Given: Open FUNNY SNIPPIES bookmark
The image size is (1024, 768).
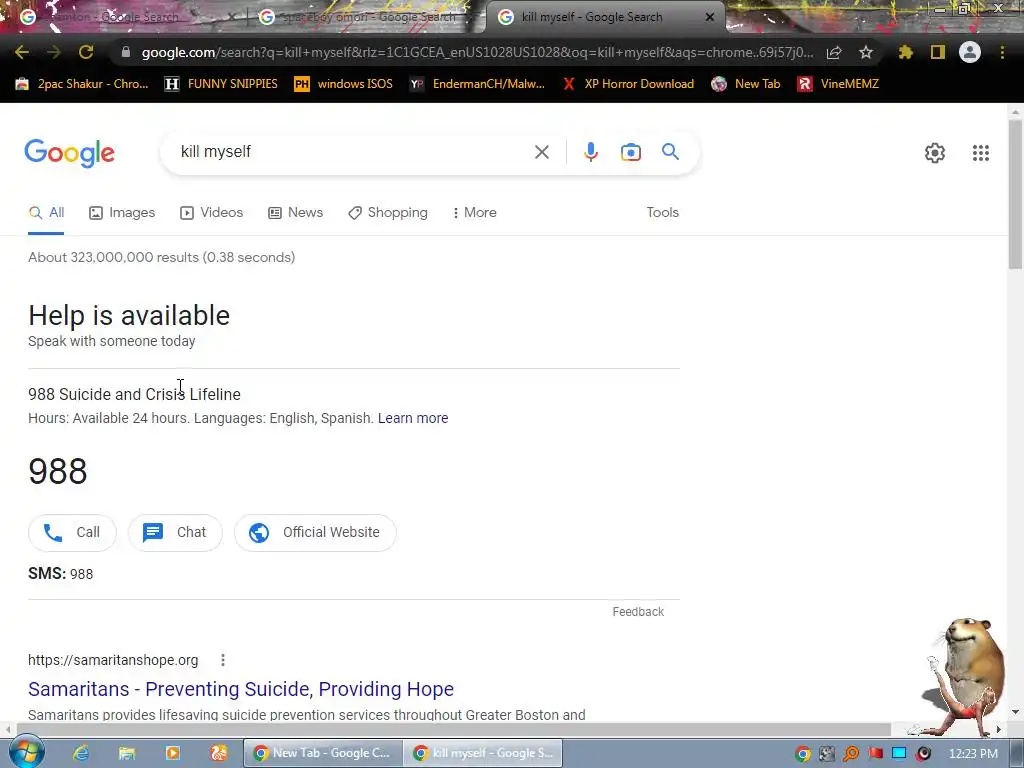Looking at the screenshot, I should point(221,84).
